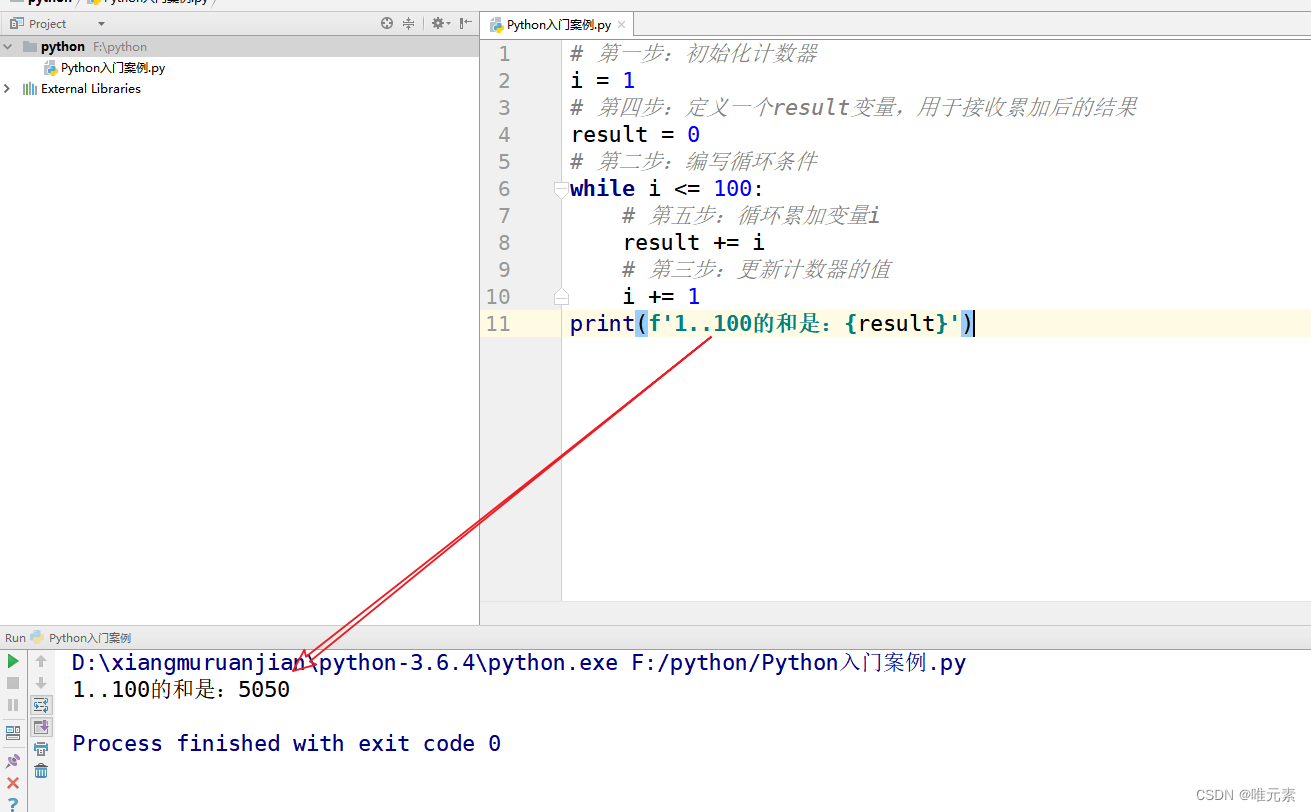Close the Python入门案例.py editor tab

coord(622,25)
